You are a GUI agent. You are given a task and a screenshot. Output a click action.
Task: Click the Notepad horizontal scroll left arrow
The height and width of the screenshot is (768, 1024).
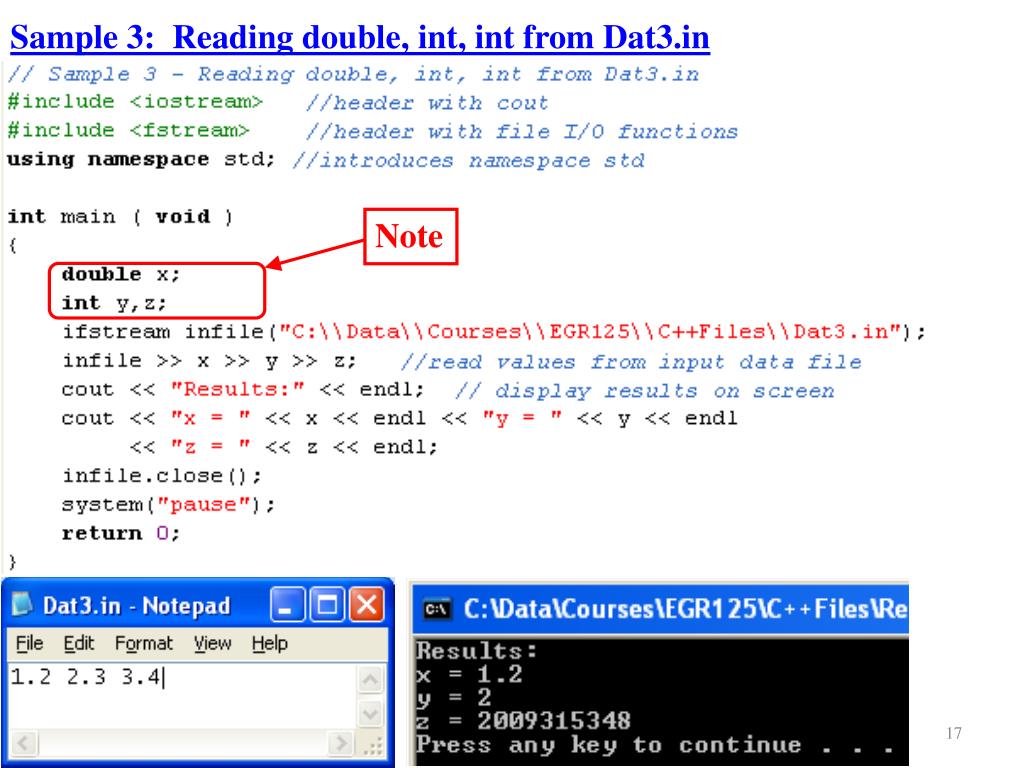pyautogui.click(x=25, y=743)
